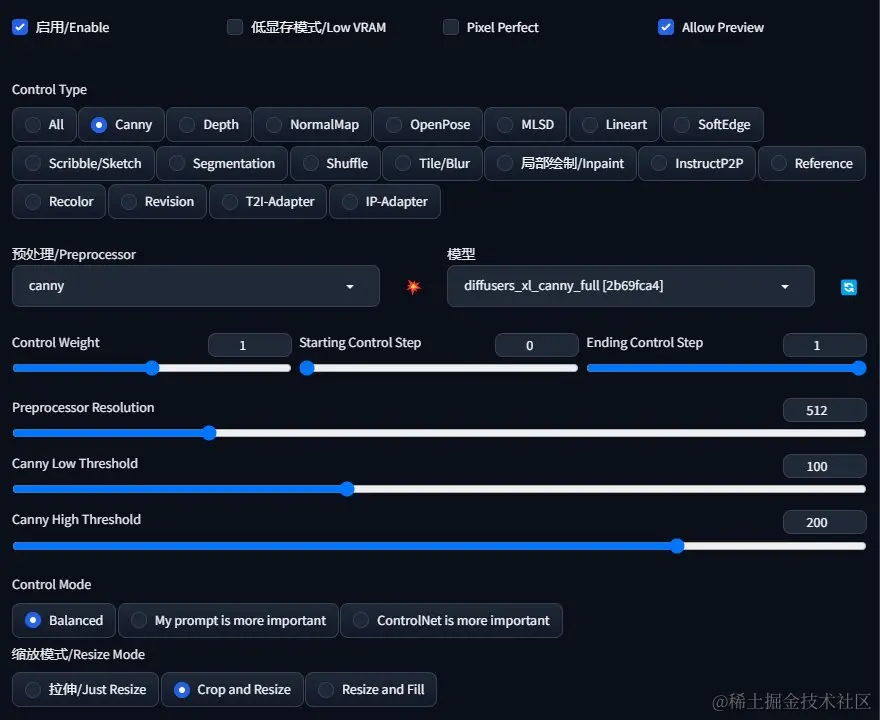Open the 预处理/Preprocessor canny dropdown

coord(196,286)
